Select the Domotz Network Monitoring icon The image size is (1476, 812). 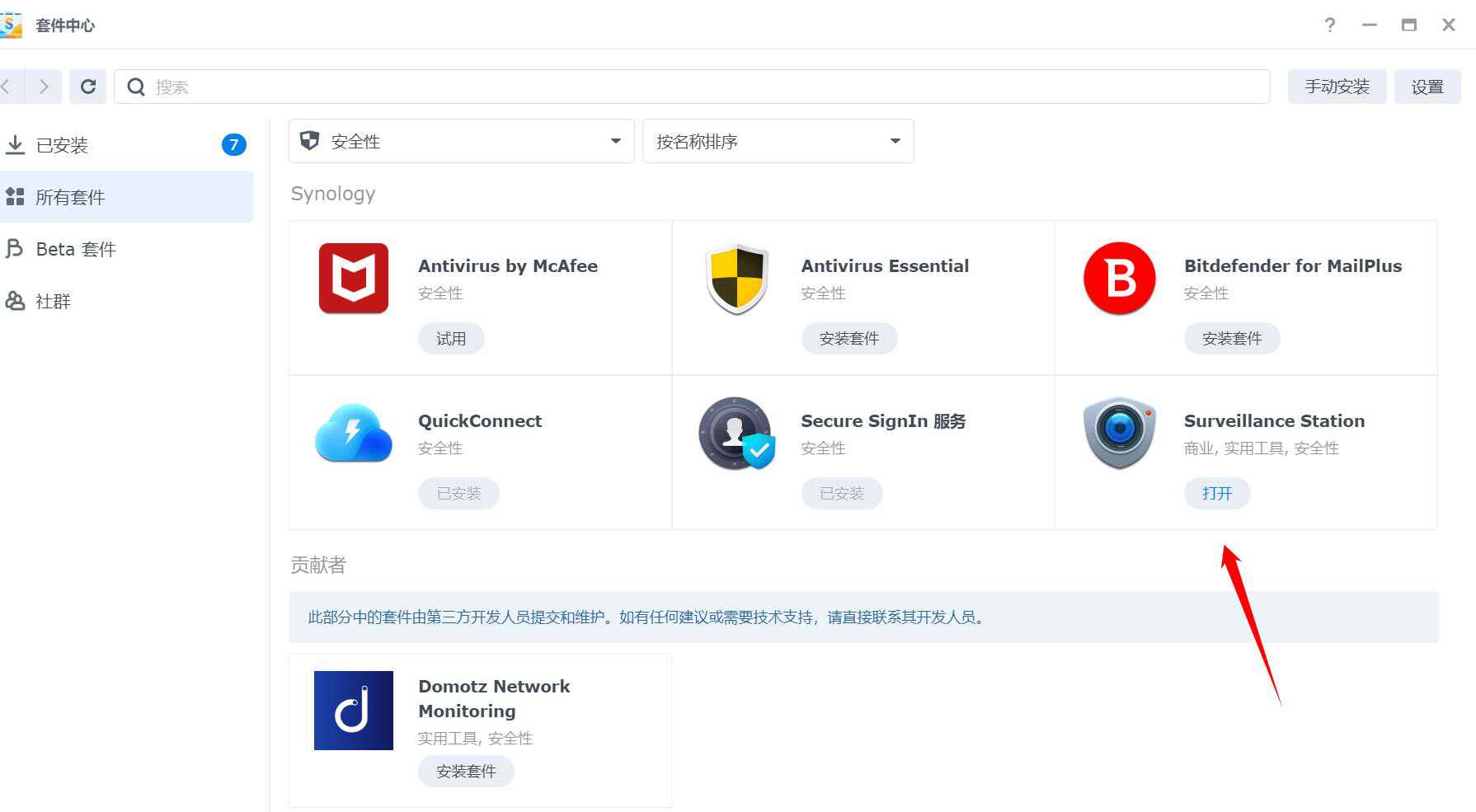(x=353, y=710)
